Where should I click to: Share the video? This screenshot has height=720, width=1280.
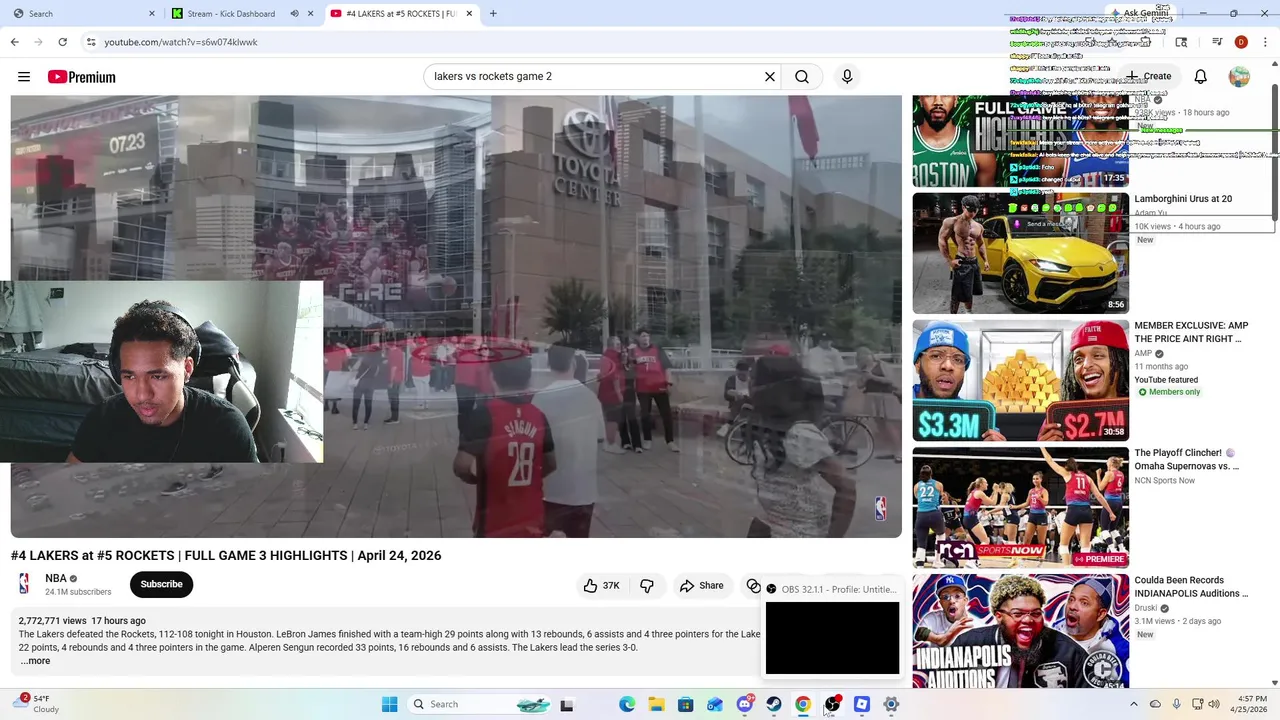(701, 586)
